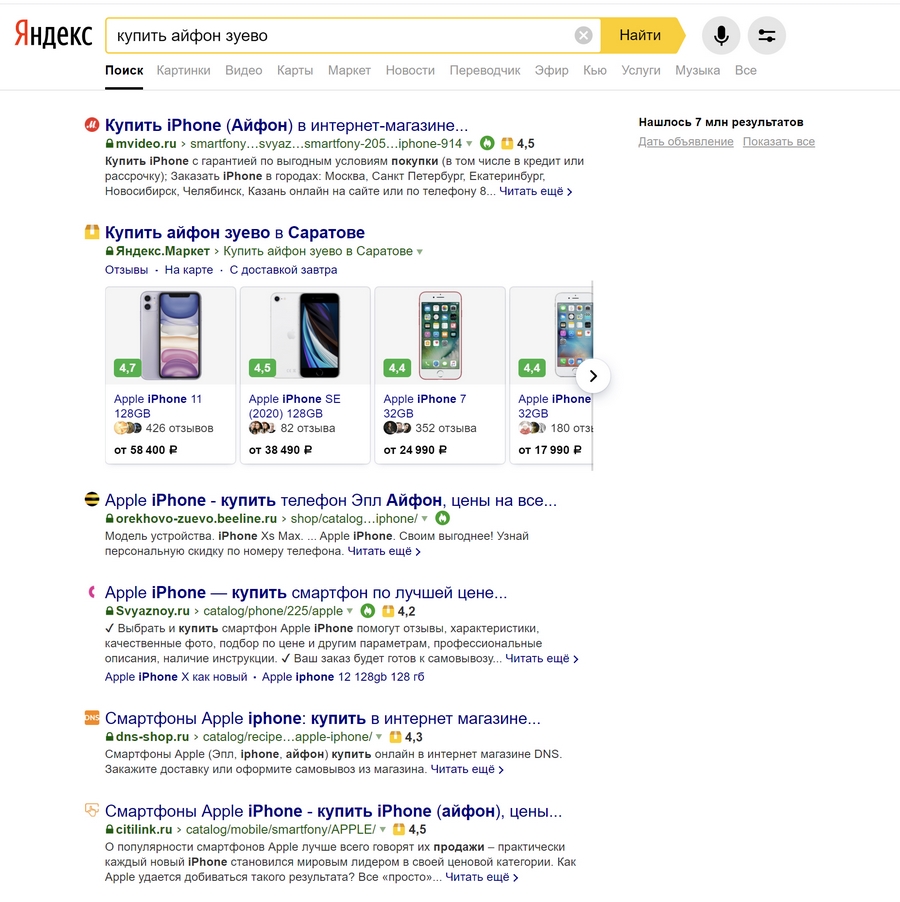Open the Все services tab

coord(746,70)
